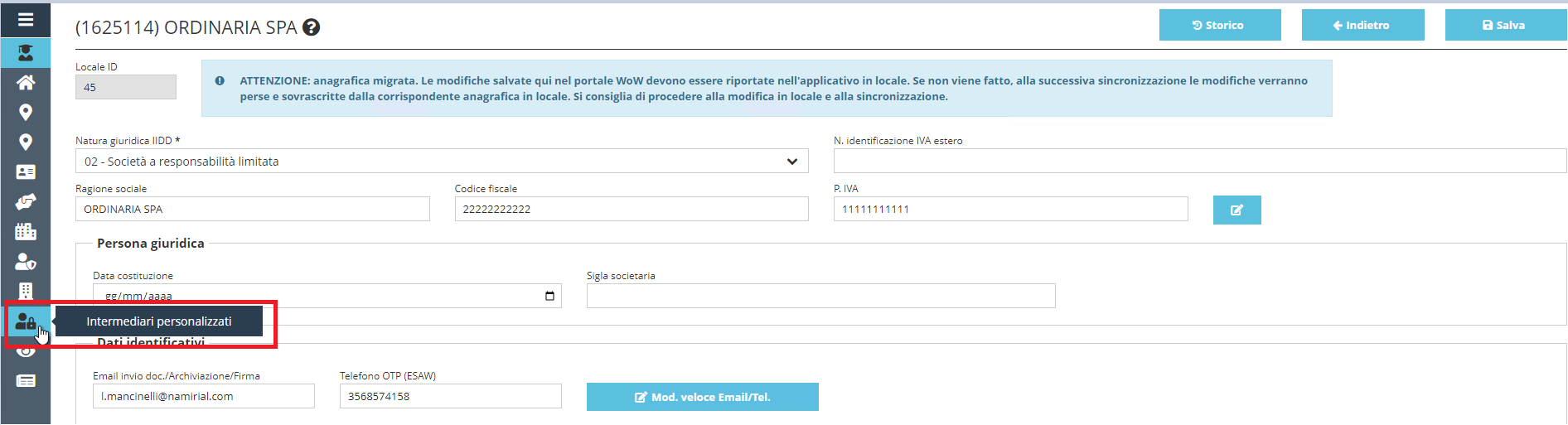Open the Data costituzione calendar picker

549,296
